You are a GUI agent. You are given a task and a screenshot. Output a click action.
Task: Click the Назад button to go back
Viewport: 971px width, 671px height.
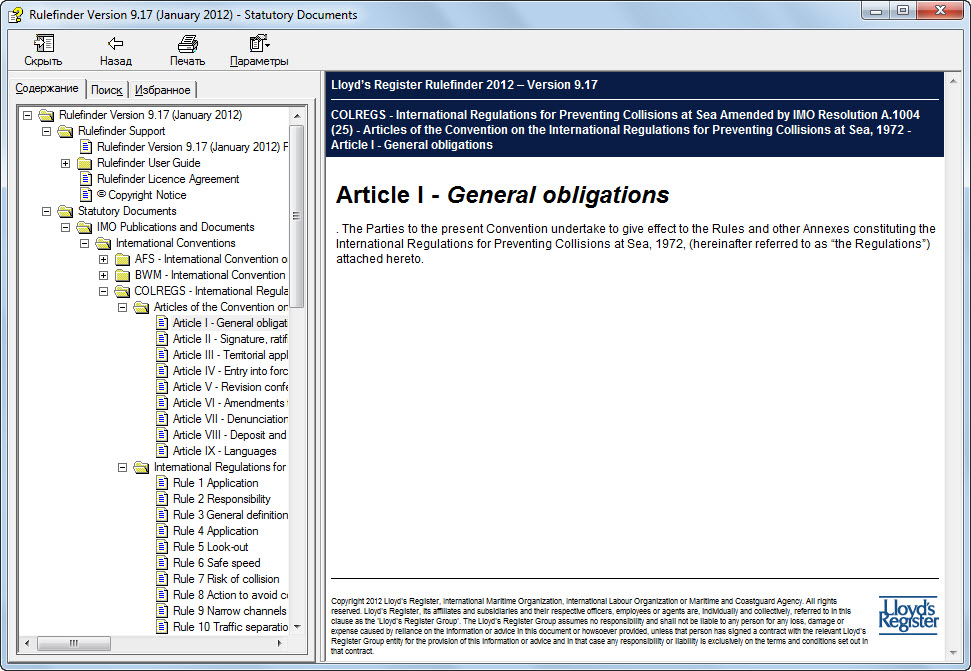click(x=114, y=45)
